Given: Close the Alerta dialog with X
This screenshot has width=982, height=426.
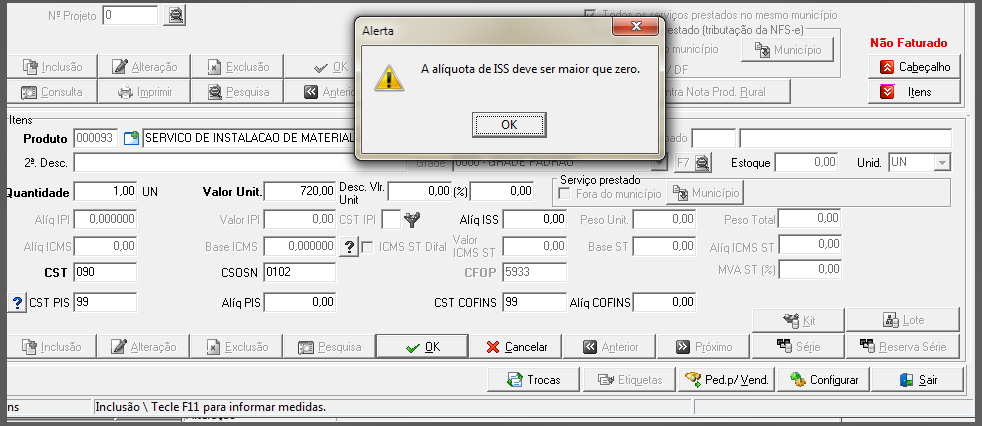Looking at the screenshot, I should tap(636, 27).
